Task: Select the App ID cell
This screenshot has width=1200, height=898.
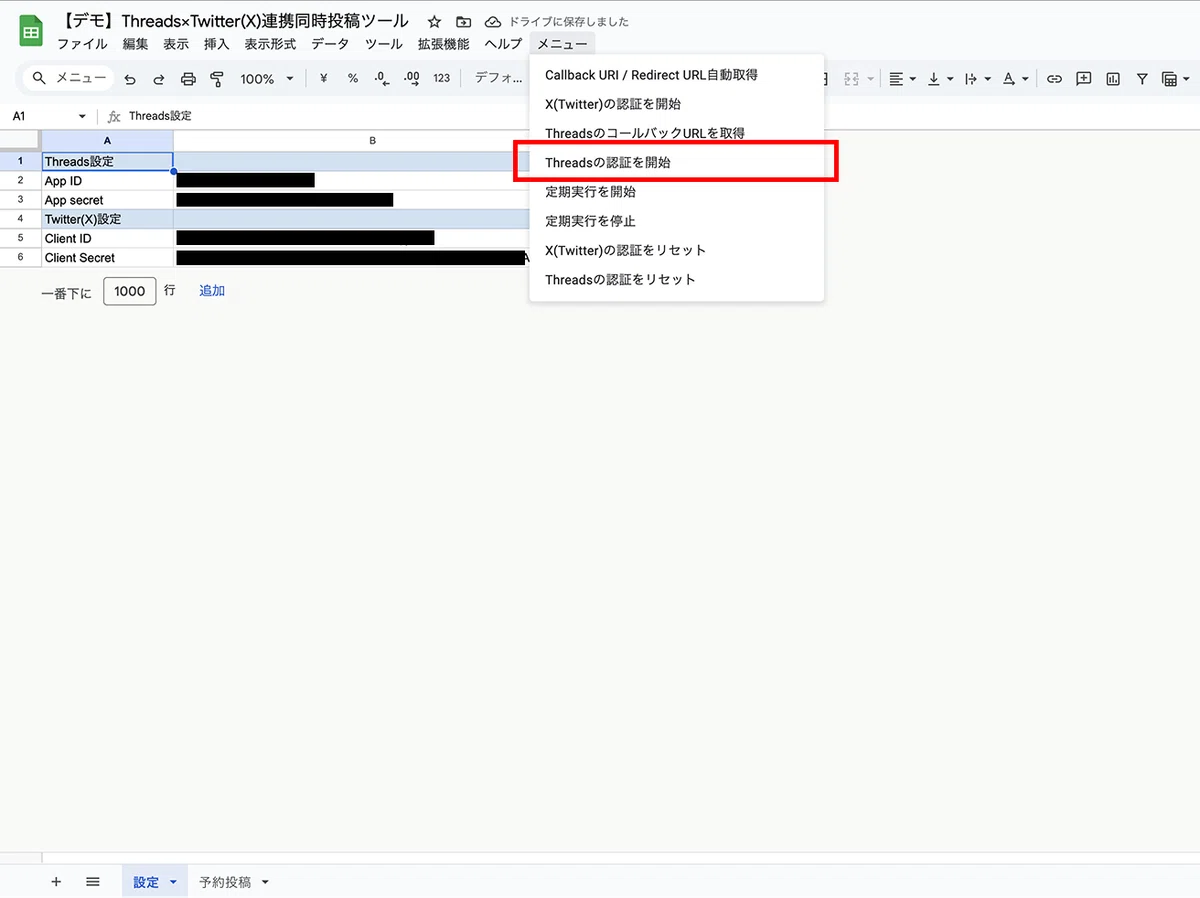Action: (107, 181)
